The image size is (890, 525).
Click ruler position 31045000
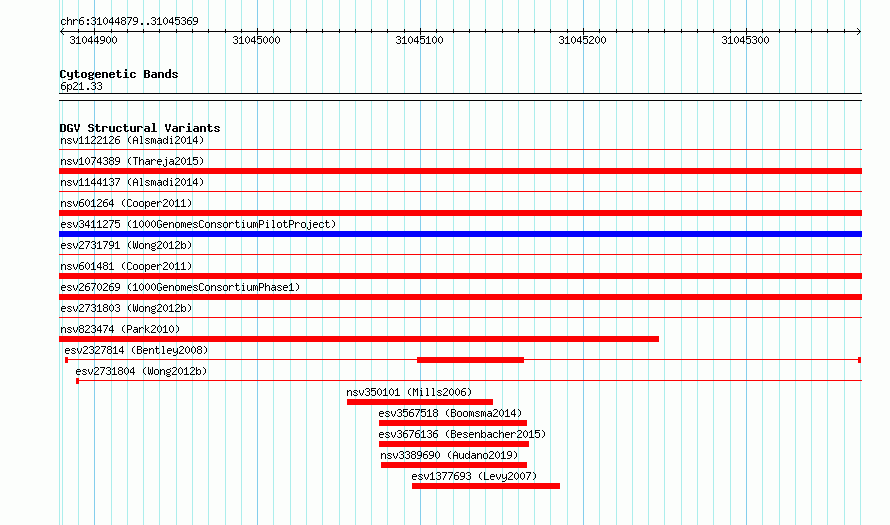pyautogui.click(x=257, y=40)
